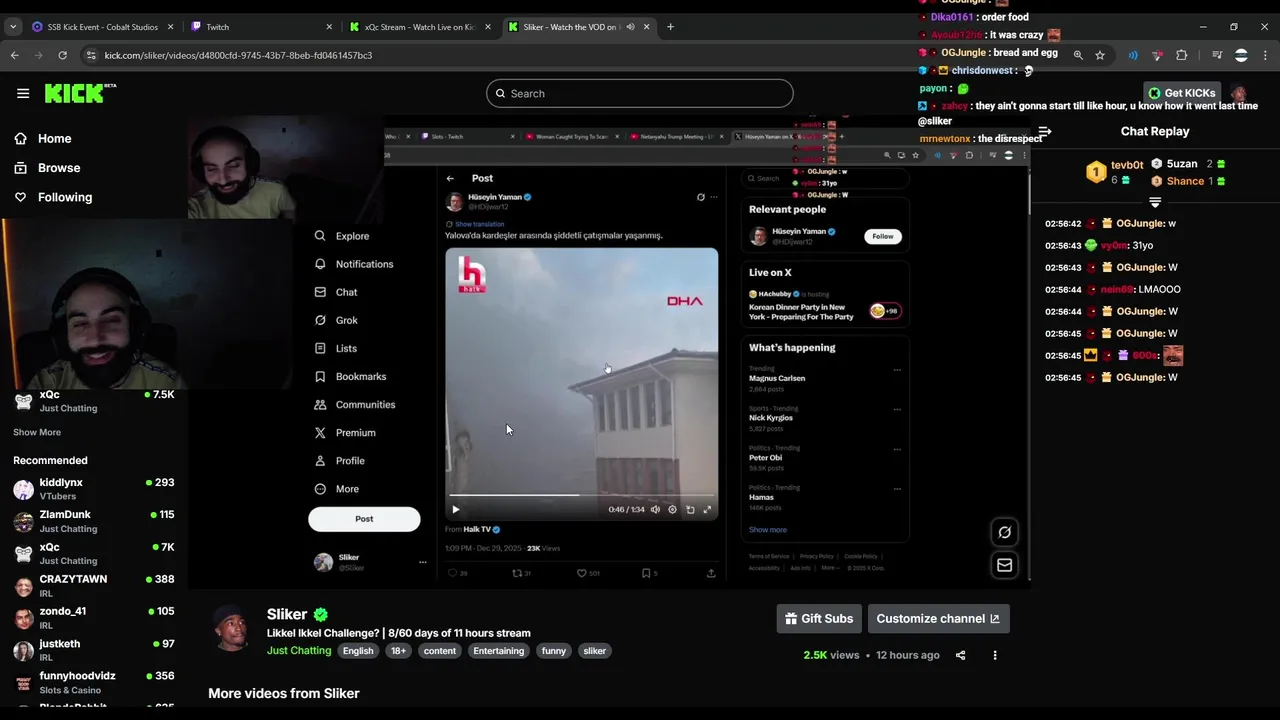Image resolution: width=1280 pixels, height=720 pixels.
Task: Open X account switcher dots for Sliker
Action: [x=422, y=562]
